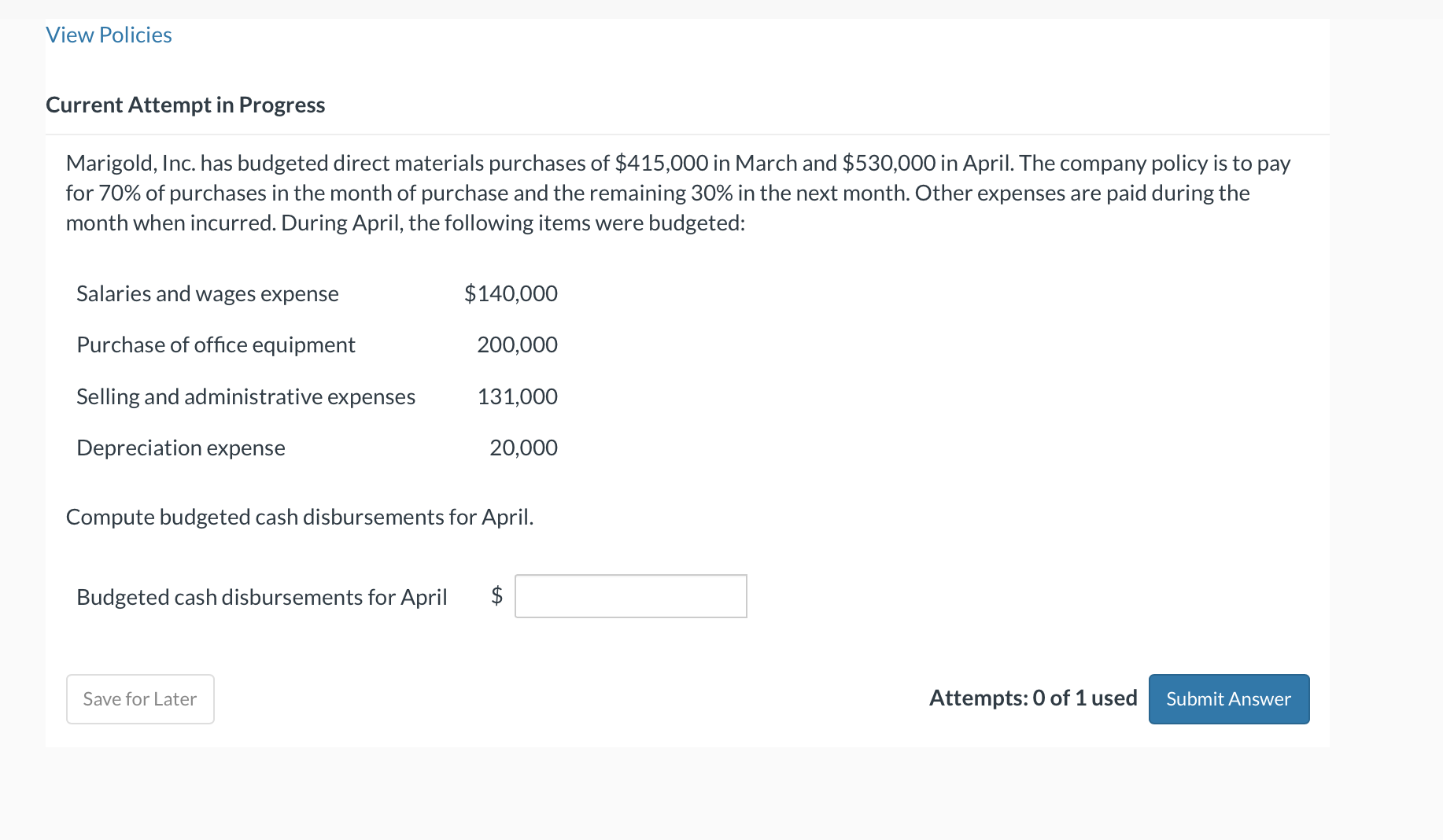Select the Selling and administrative expenses text

[245, 396]
